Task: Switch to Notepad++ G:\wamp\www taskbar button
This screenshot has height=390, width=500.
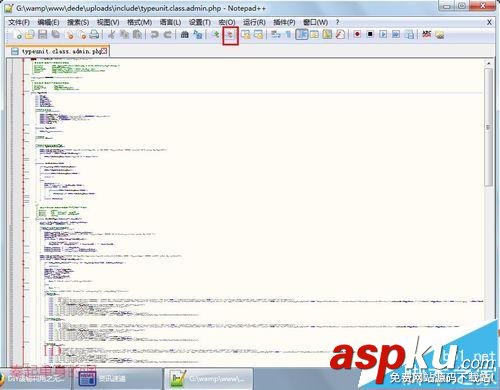Action: point(209,379)
